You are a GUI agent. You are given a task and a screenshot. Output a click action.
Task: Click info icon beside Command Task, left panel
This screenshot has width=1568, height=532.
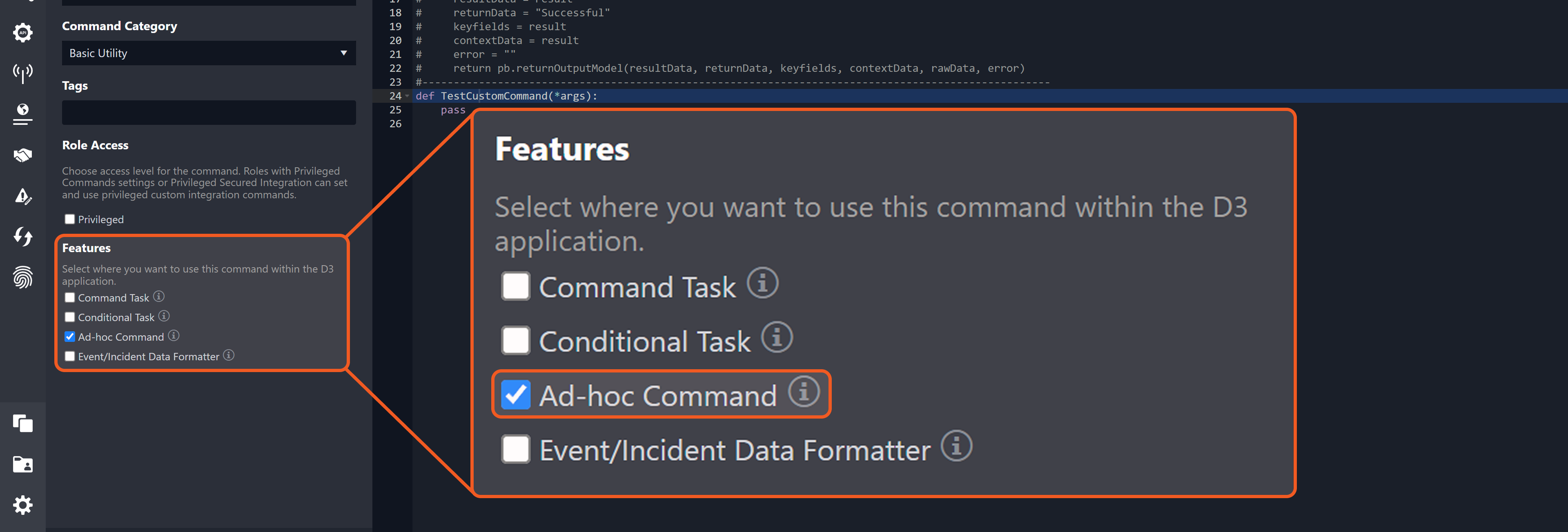pos(159,297)
